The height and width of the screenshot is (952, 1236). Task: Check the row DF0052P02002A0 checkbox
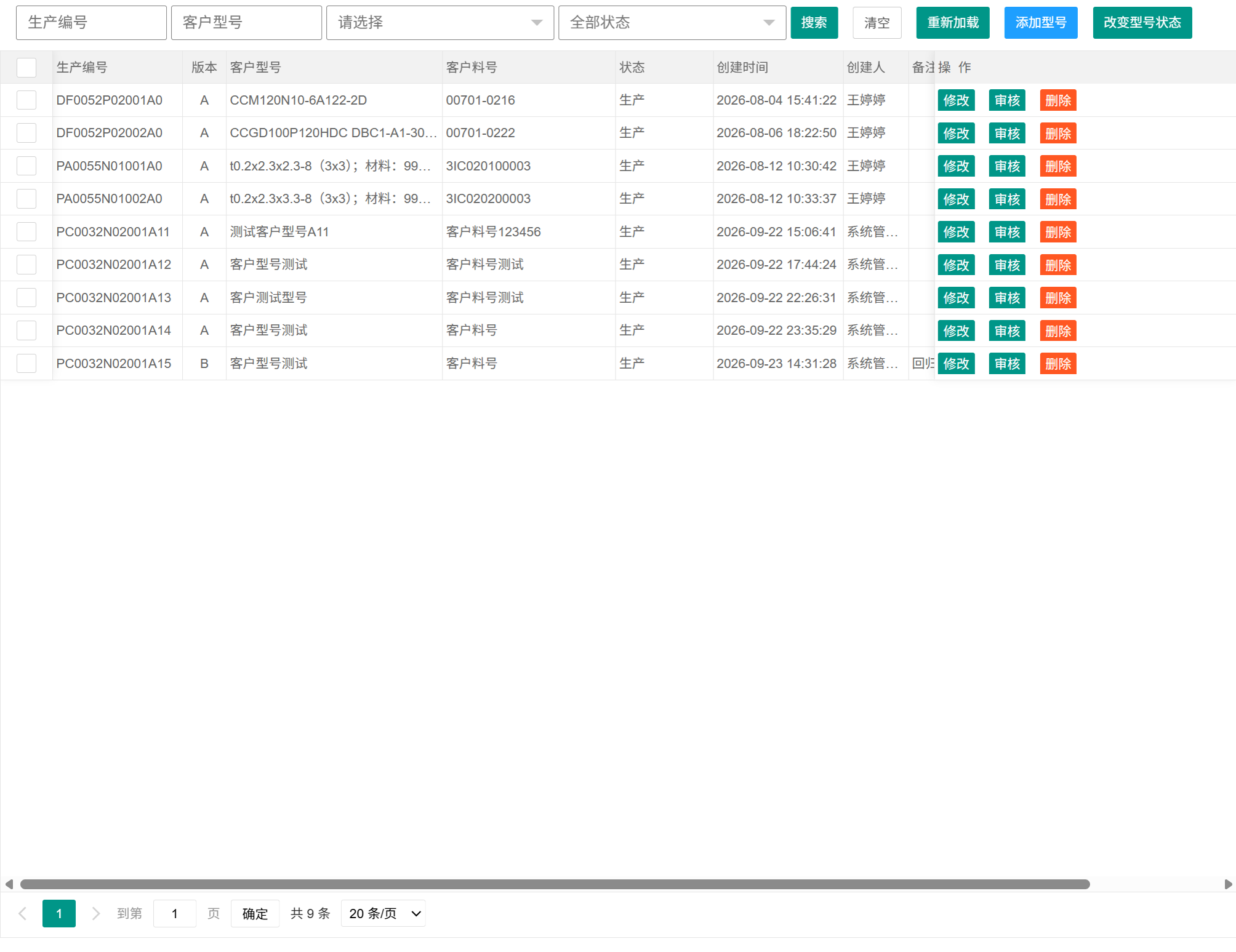[26, 133]
